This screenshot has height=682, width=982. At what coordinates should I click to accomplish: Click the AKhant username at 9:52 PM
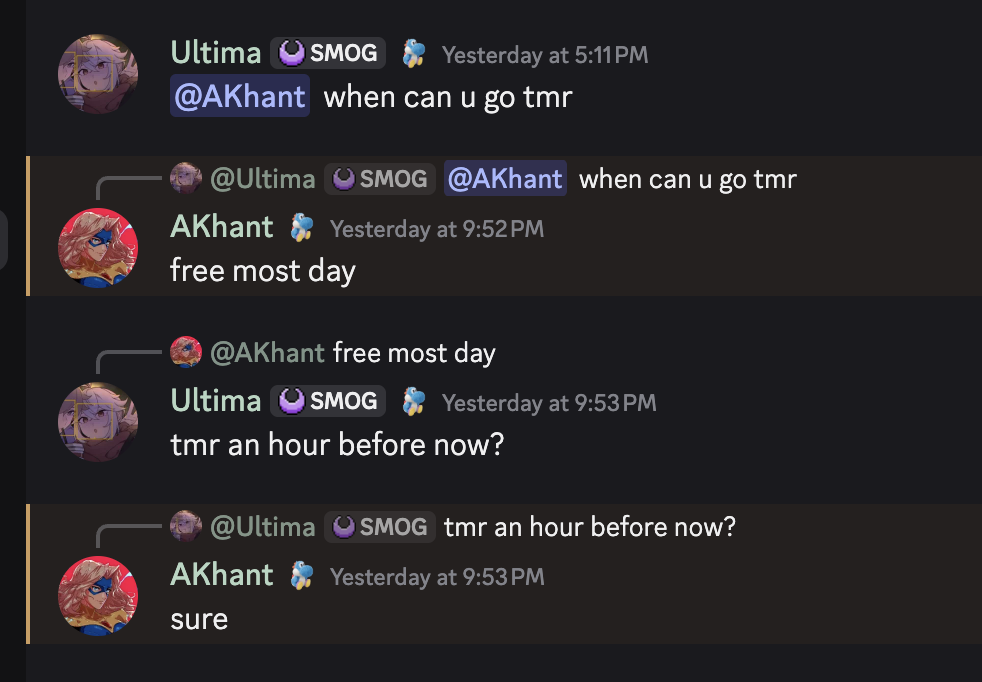pos(222,227)
